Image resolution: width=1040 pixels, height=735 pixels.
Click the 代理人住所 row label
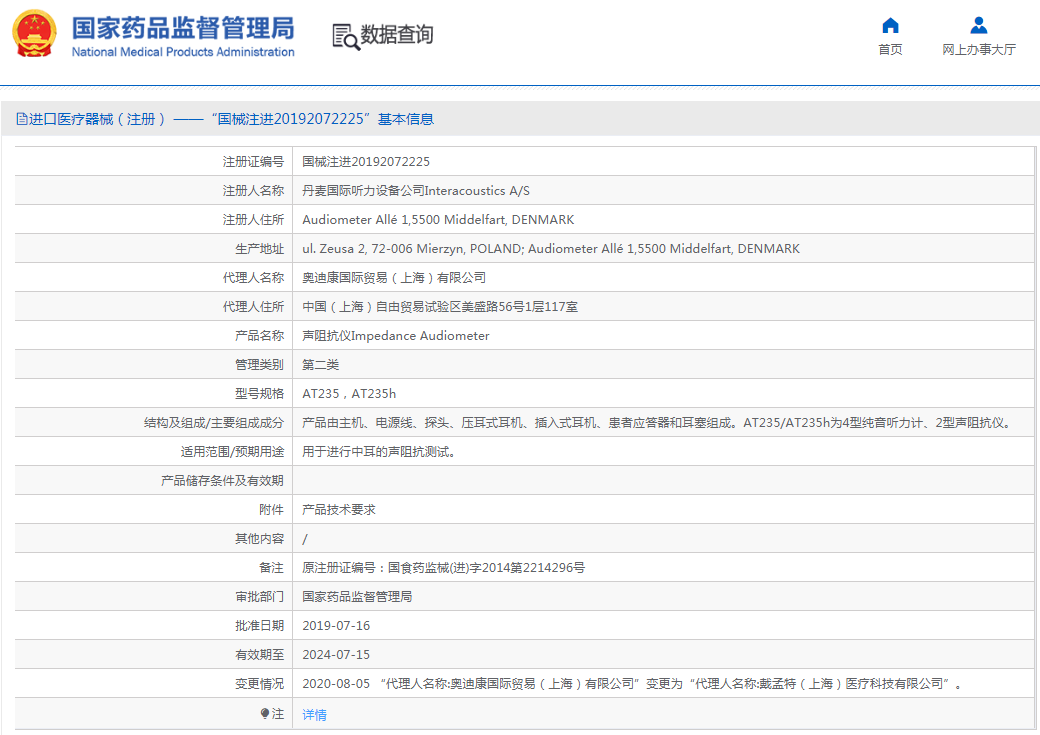[x=253, y=306]
